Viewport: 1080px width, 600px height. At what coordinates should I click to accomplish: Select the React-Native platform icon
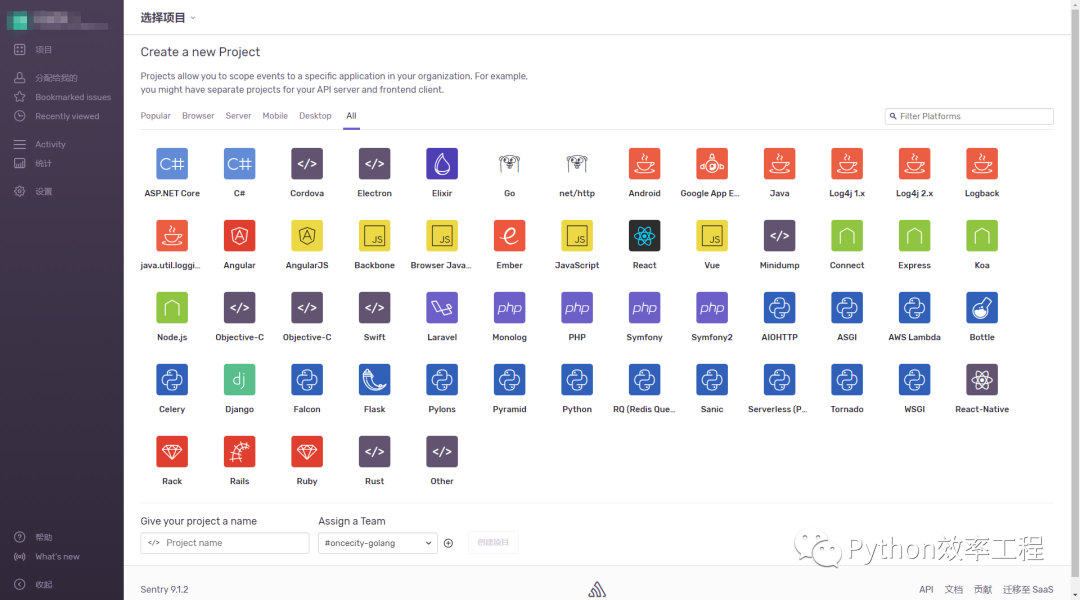click(x=982, y=380)
